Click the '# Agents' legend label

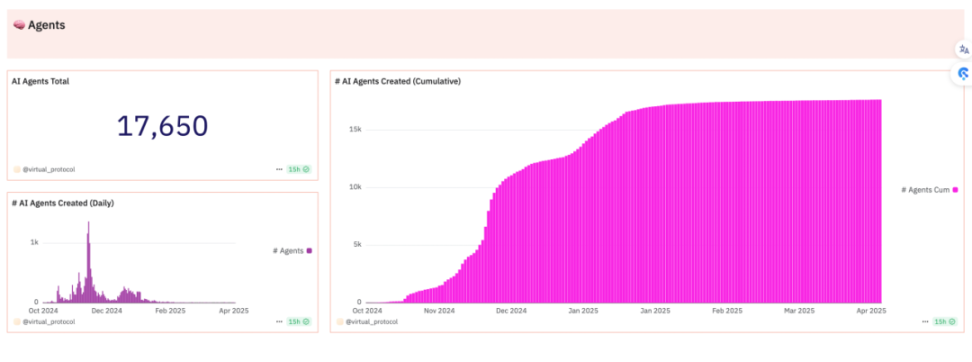click(x=288, y=251)
